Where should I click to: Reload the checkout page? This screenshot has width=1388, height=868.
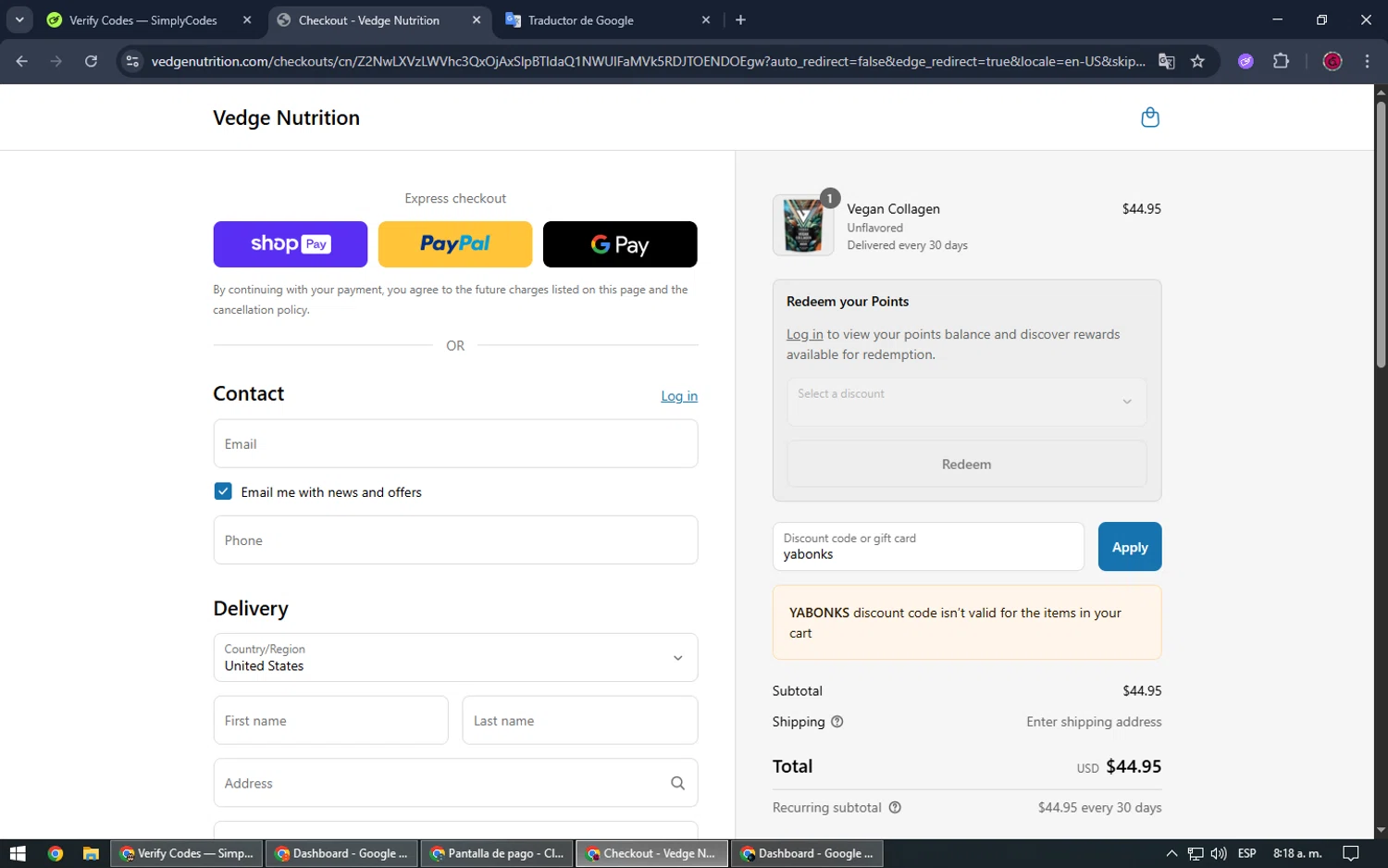[x=91, y=61]
